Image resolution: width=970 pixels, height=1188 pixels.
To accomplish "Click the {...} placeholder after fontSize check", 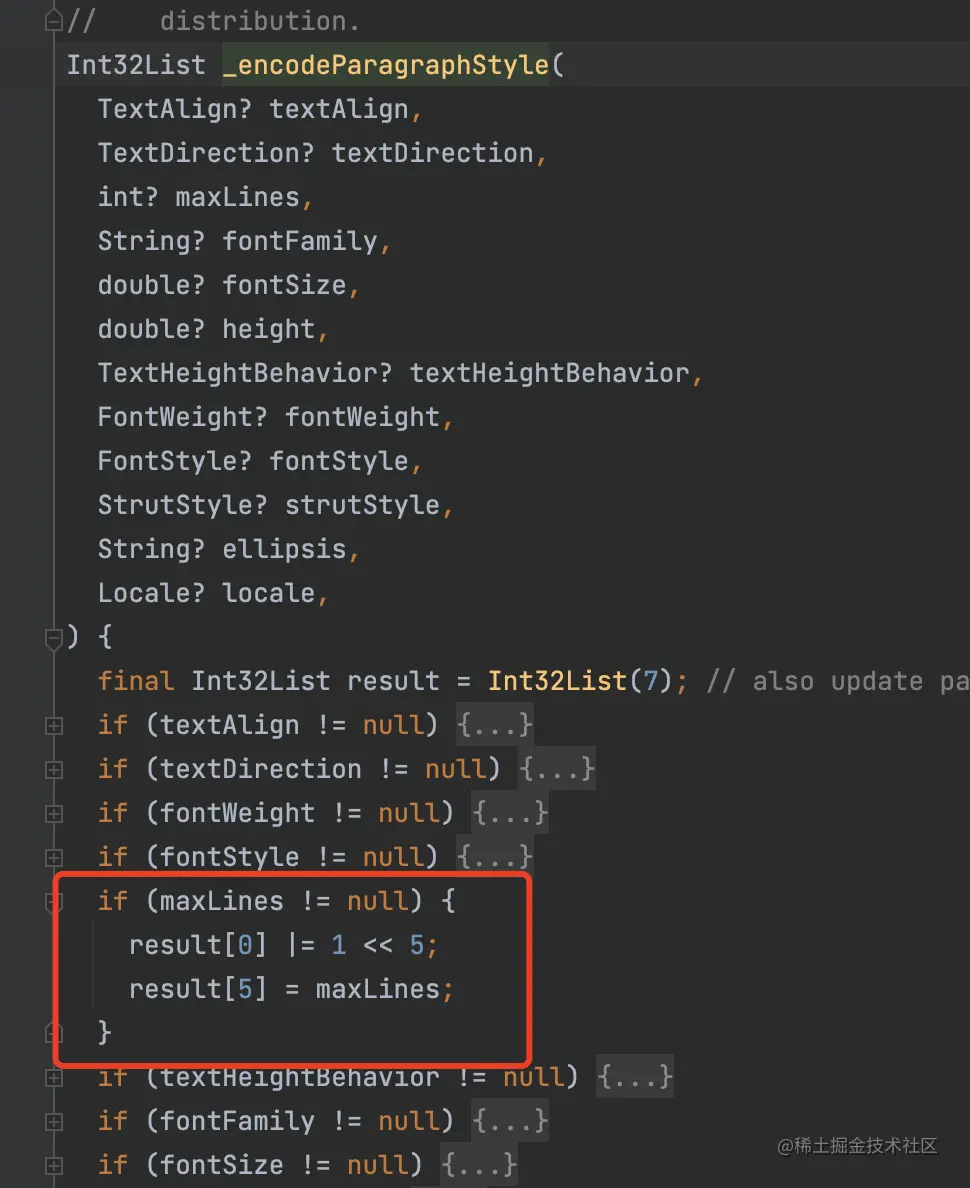I will pos(479,1165).
